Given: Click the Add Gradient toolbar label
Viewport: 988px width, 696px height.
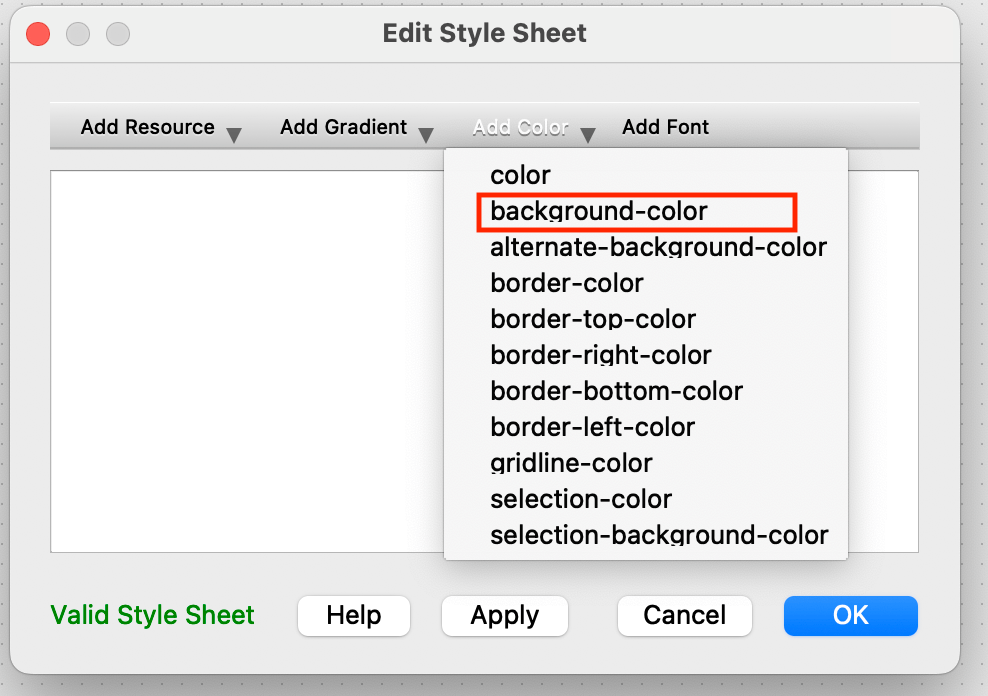Looking at the screenshot, I should click(x=343, y=127).
